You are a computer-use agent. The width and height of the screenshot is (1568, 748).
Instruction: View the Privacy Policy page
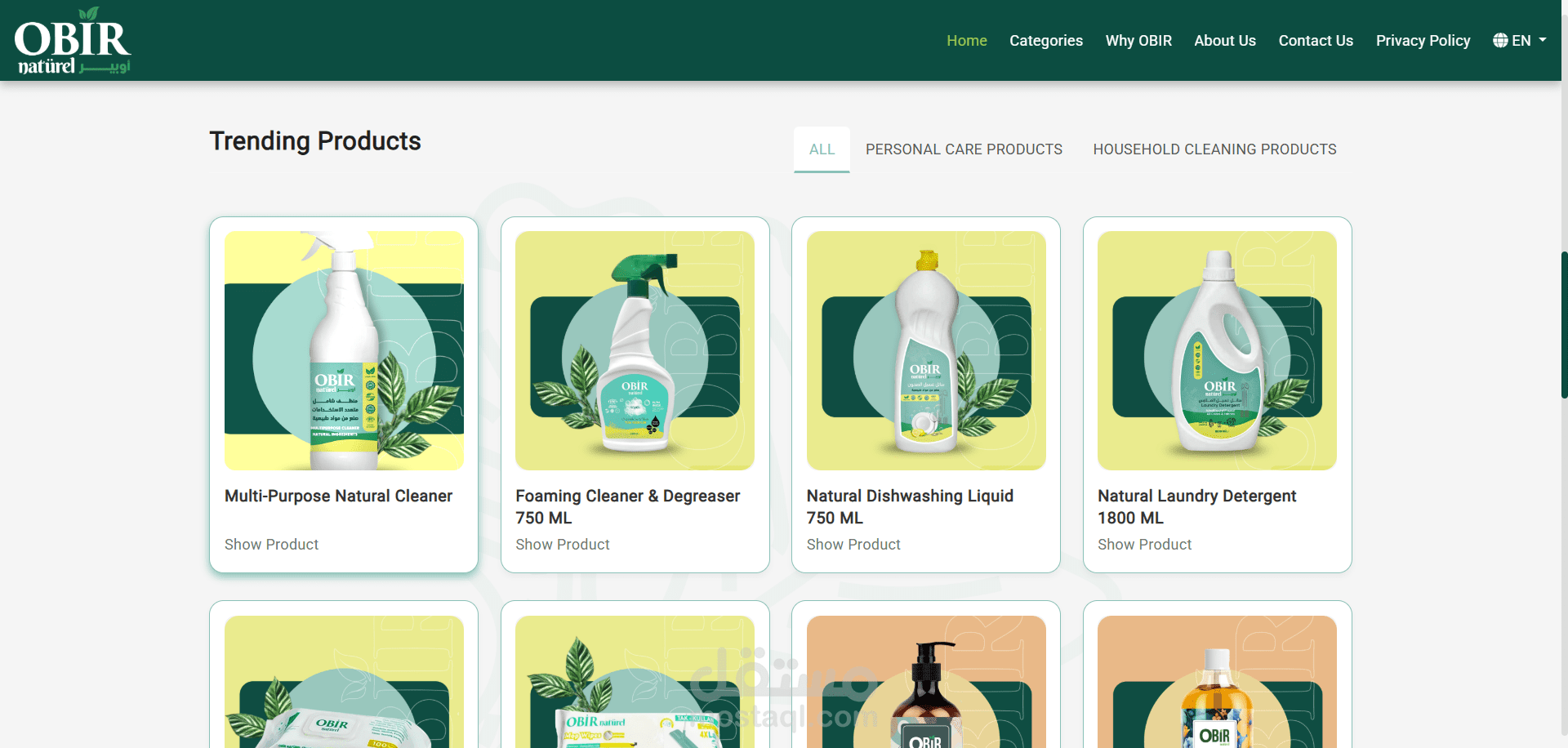(1423, 41)
